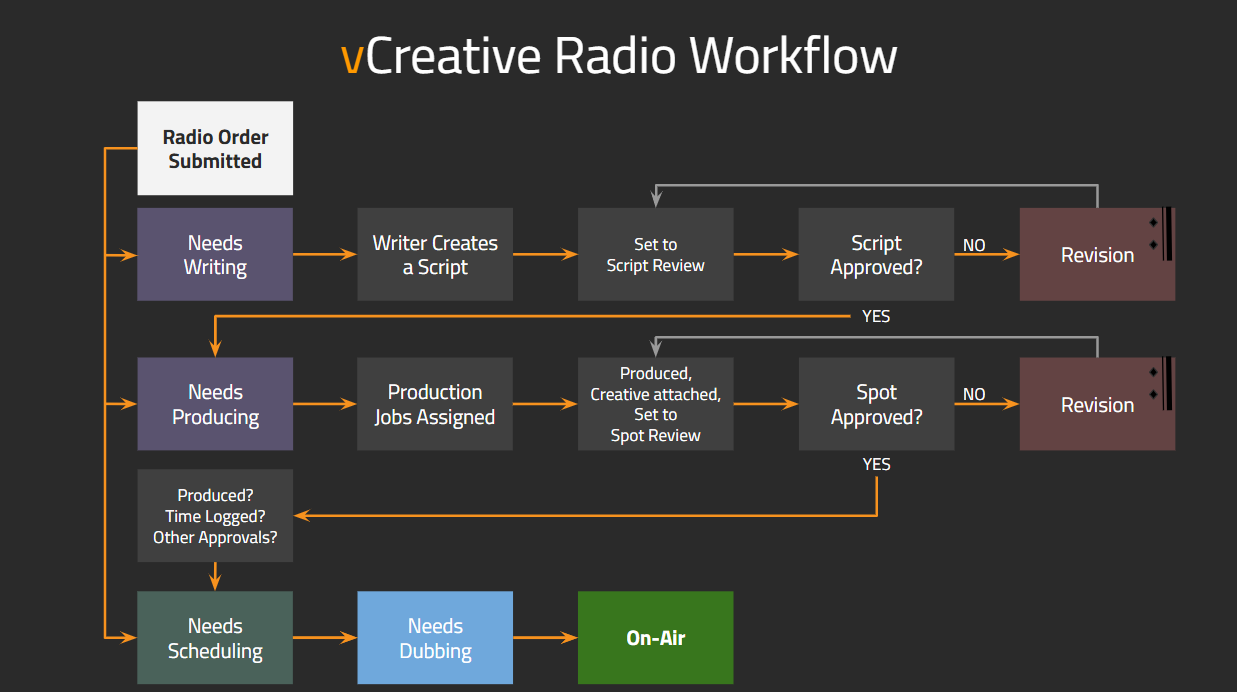The width and height of the screenshot is (1237, 692).
Task: Select the Revision box following Script Approved?
Action: point(1097,254)
